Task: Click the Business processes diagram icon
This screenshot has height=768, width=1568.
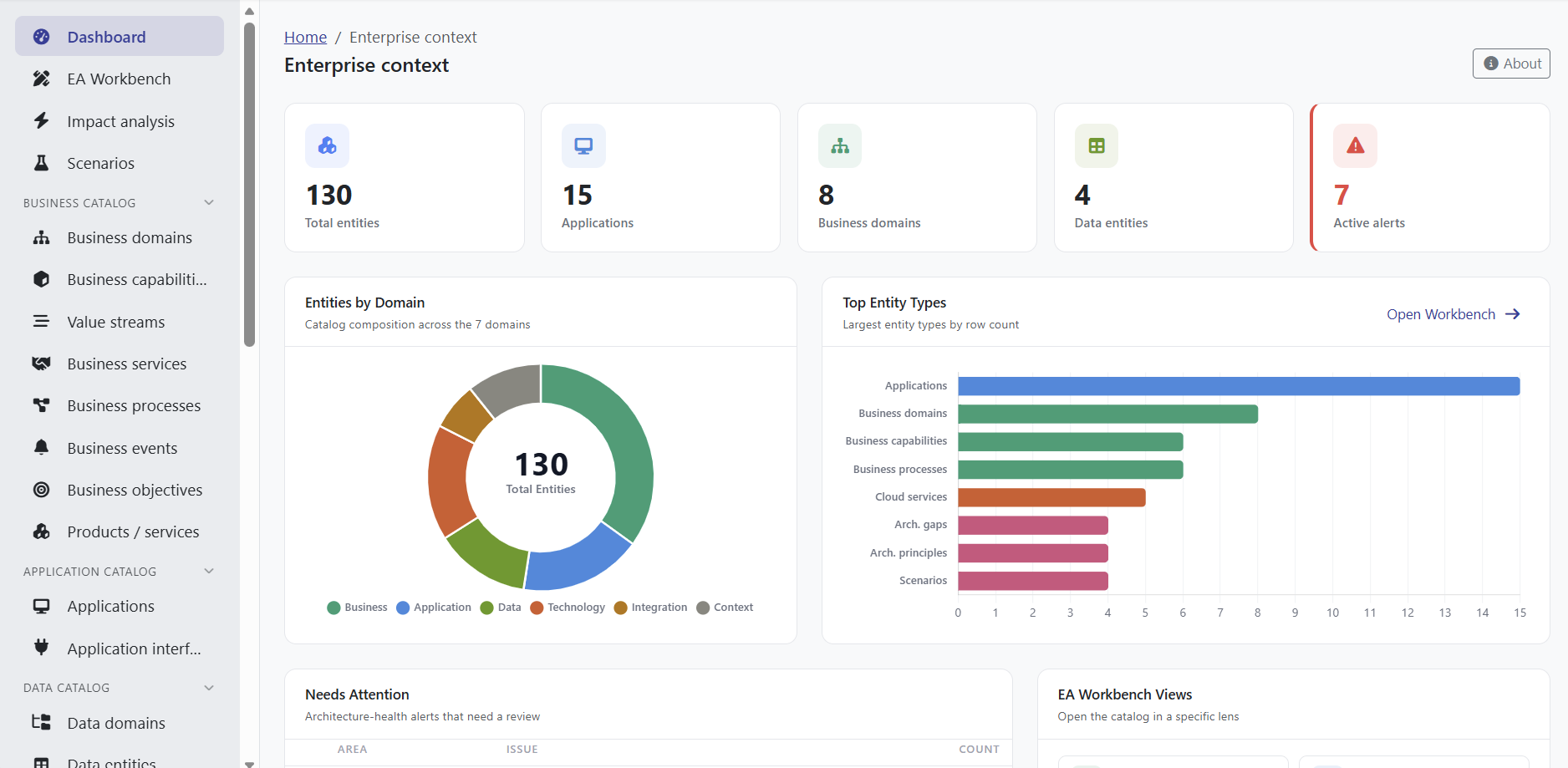Action: pos(41,405)
